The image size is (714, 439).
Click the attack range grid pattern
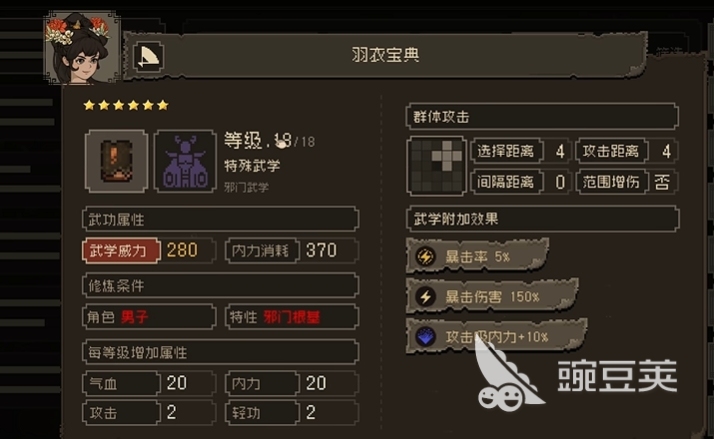pos(436,166)
